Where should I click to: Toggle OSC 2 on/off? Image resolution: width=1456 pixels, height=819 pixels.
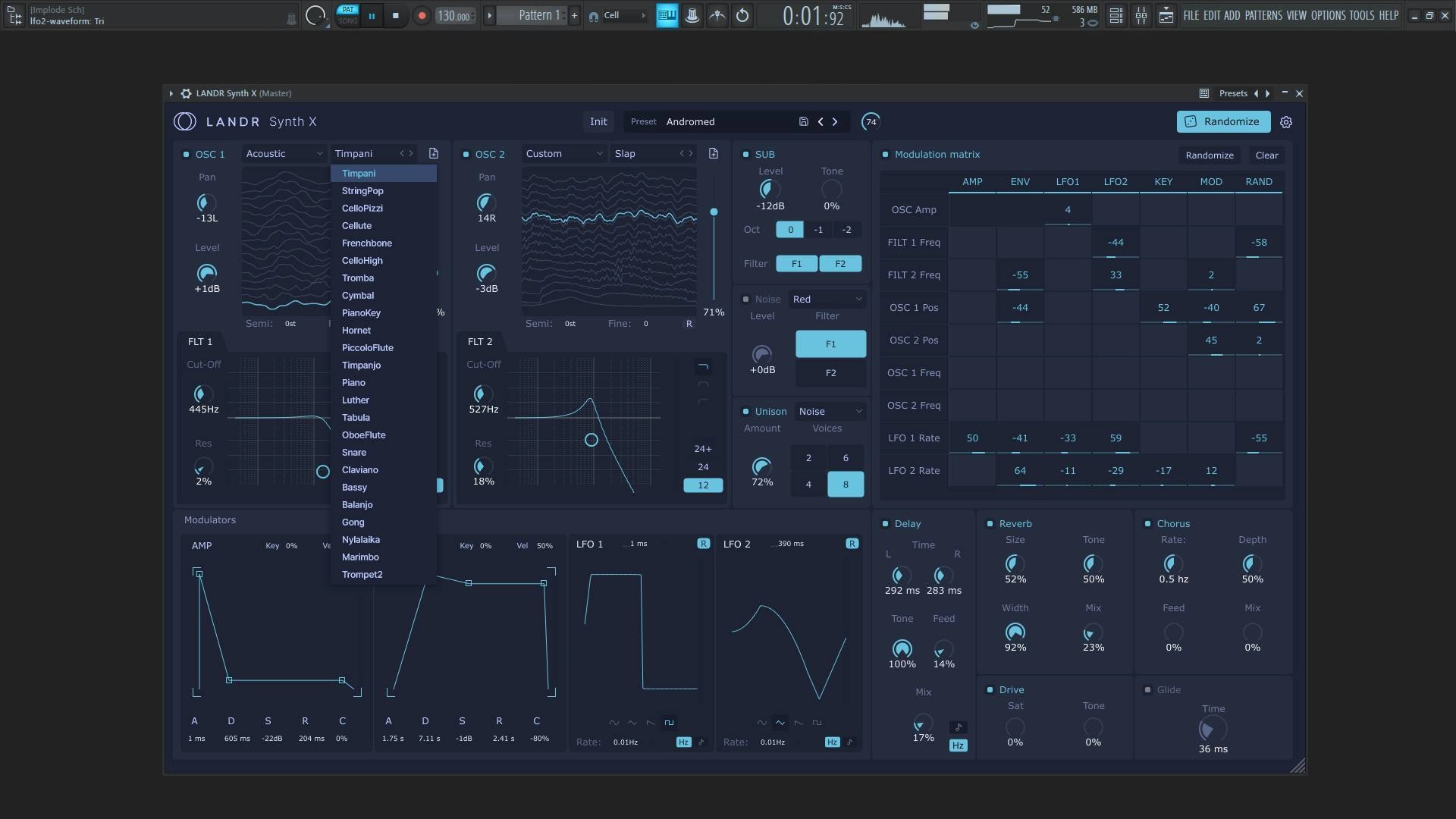(x=466, y=155)
